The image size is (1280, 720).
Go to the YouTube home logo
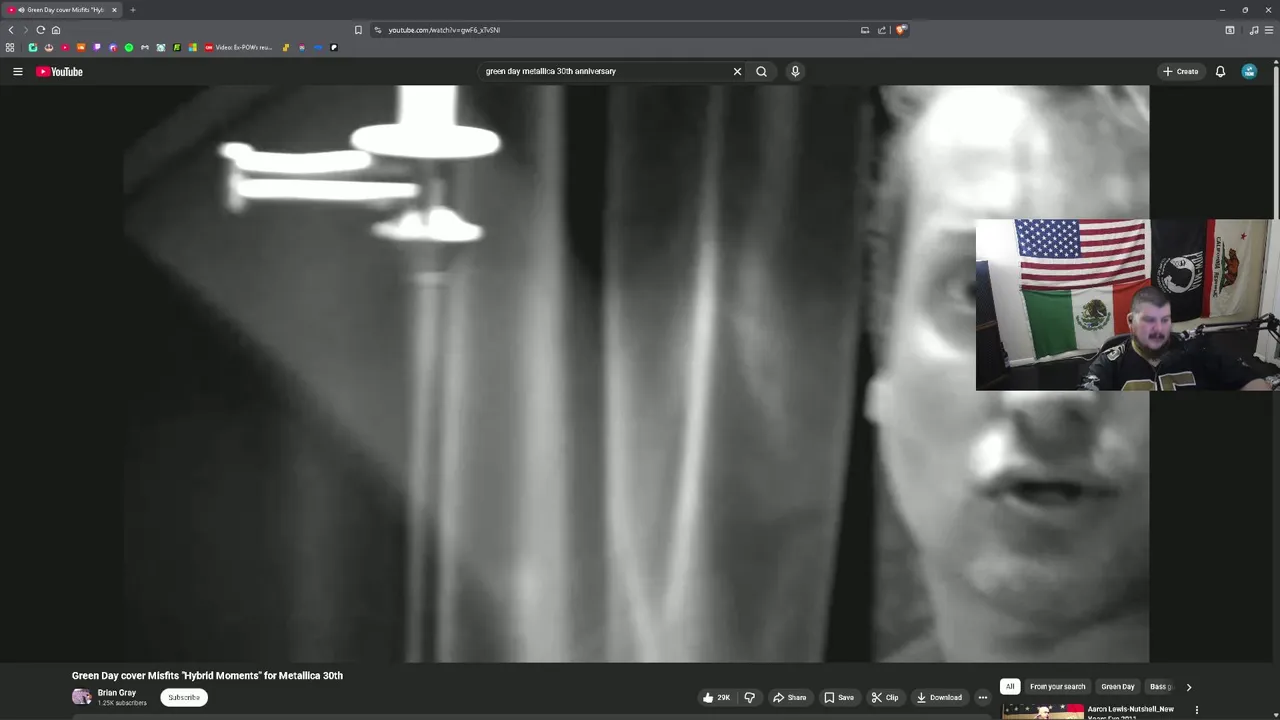click(x=59, y=71)
